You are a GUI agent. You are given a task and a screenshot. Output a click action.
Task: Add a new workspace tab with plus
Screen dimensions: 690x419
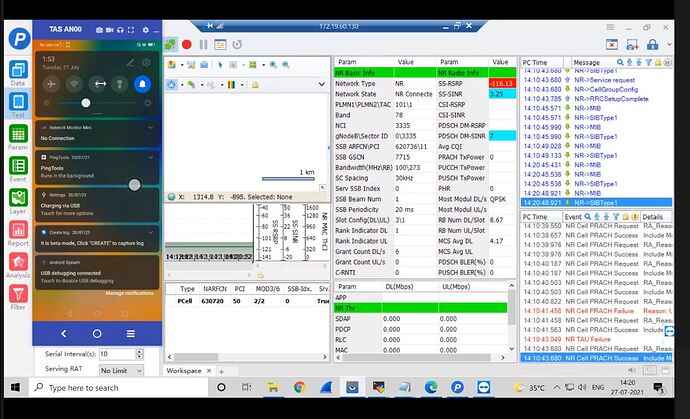coord(221,371)
